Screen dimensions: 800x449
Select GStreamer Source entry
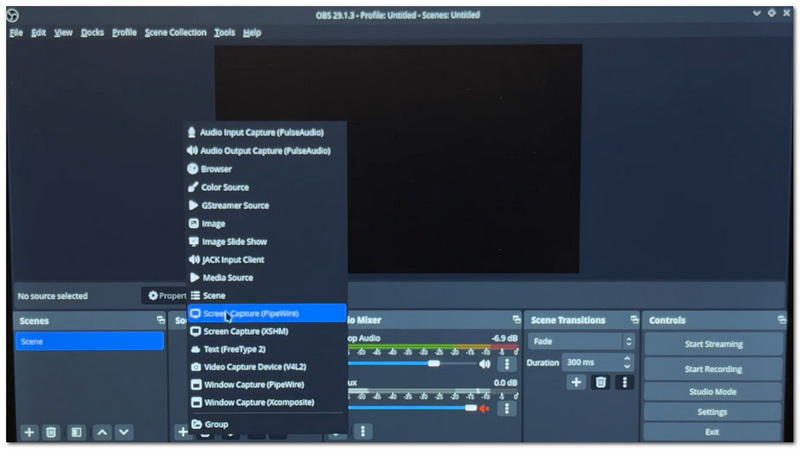coord(266,206)
